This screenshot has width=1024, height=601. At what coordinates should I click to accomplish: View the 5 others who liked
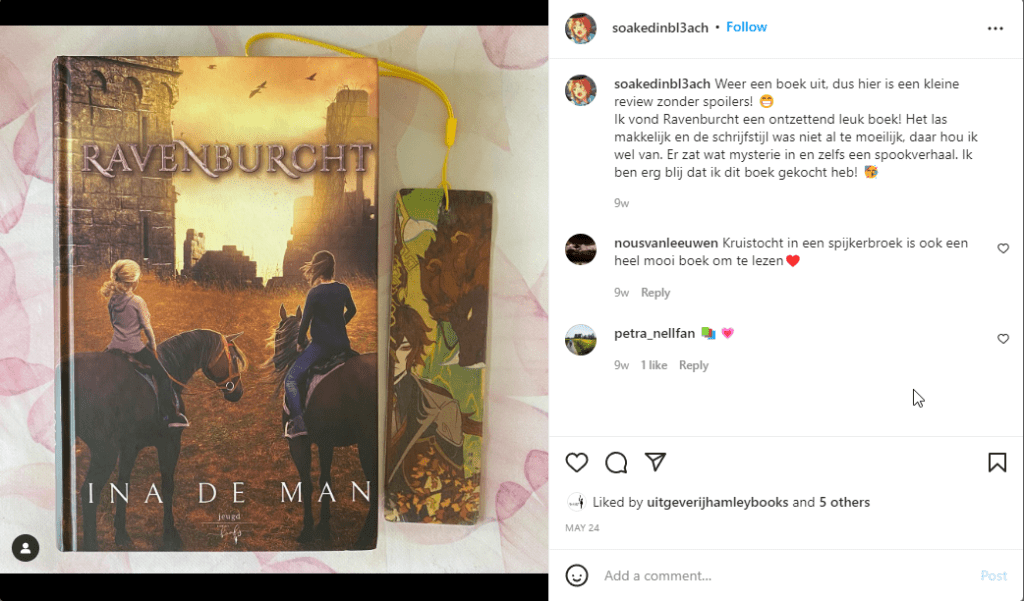point(844,502)
